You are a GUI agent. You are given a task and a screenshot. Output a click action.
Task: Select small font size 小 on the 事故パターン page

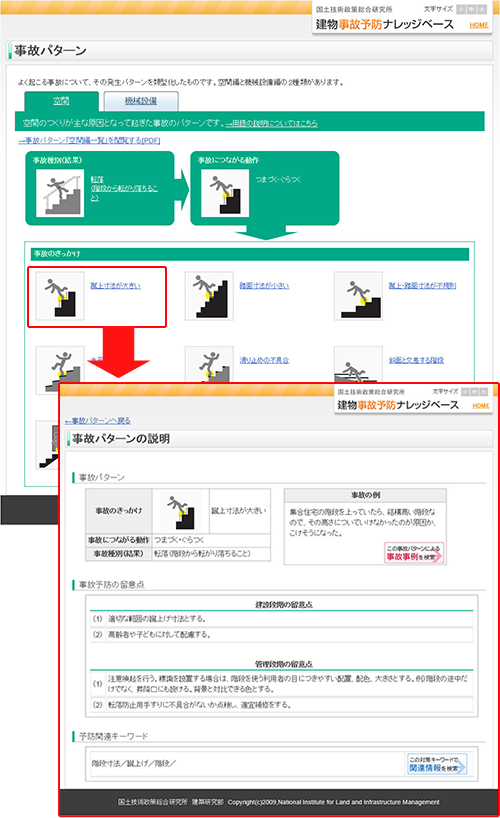pyautogui.click(x=461, y=9)
